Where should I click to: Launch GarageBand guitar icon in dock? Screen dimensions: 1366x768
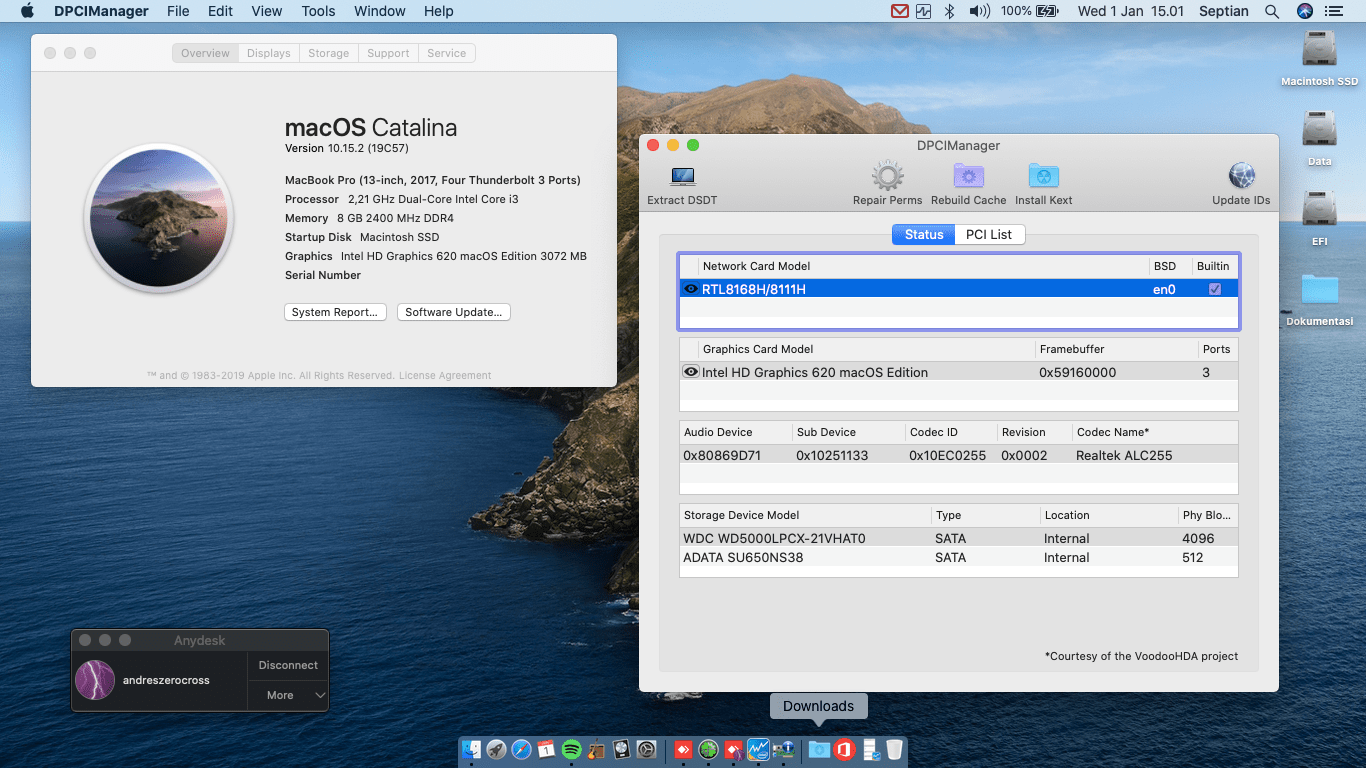click(x=597, y=749)
